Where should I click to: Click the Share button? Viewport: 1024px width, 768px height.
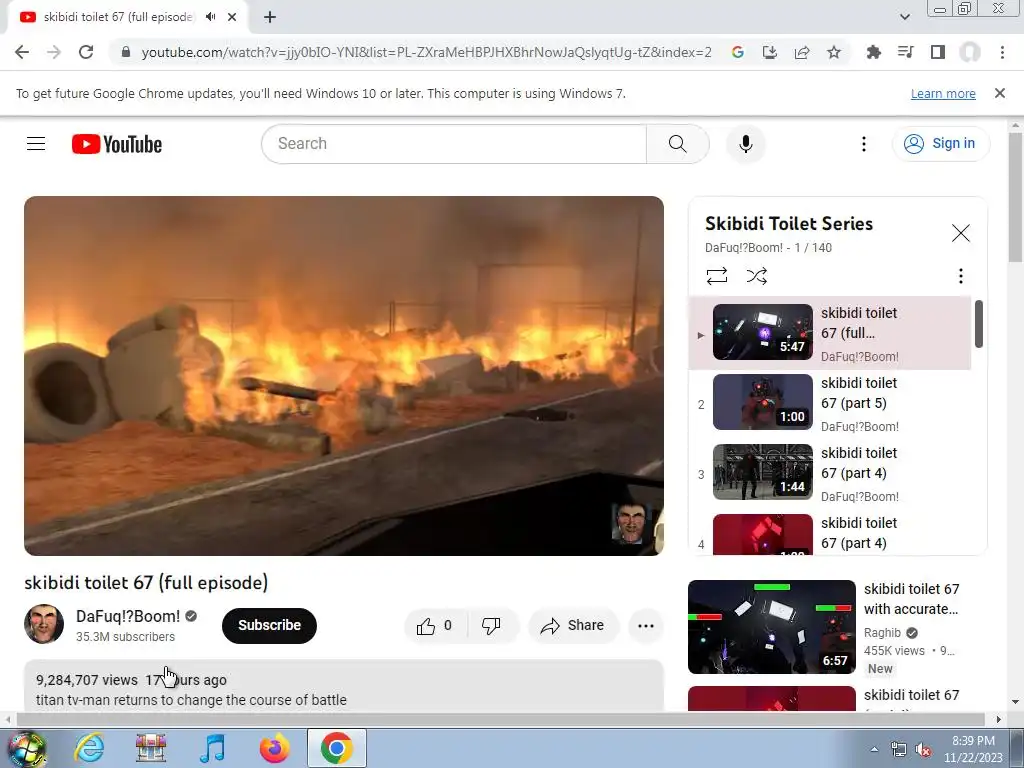572,626
